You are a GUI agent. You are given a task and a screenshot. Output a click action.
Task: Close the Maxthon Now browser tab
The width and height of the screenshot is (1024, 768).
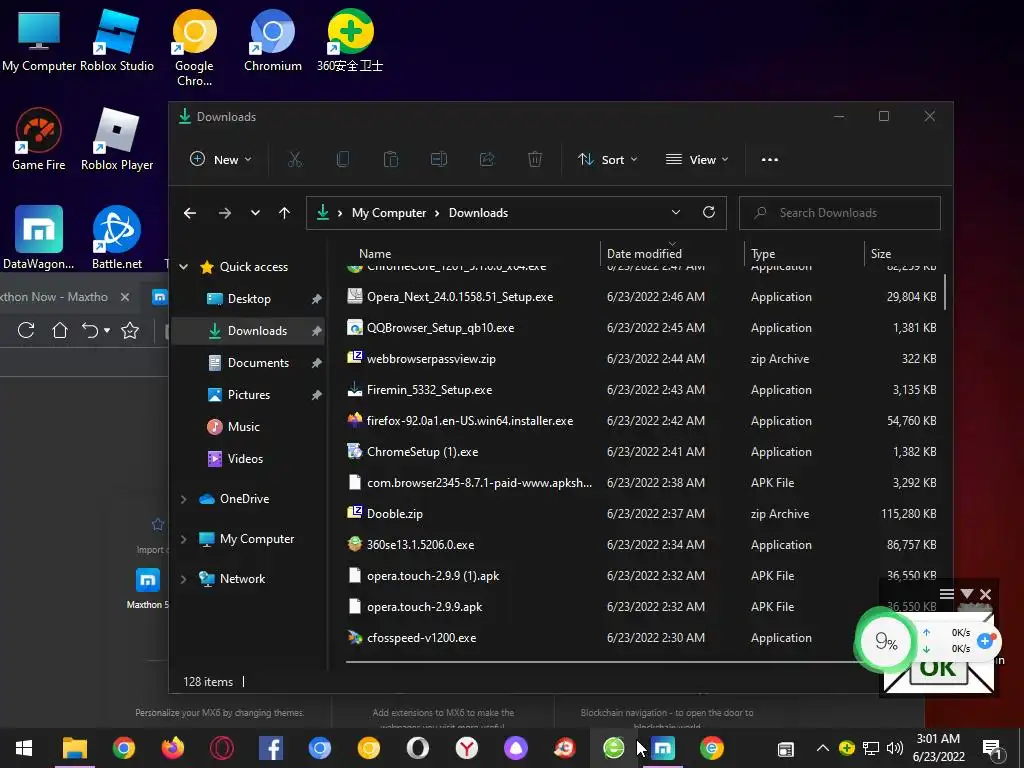[125, 296]
